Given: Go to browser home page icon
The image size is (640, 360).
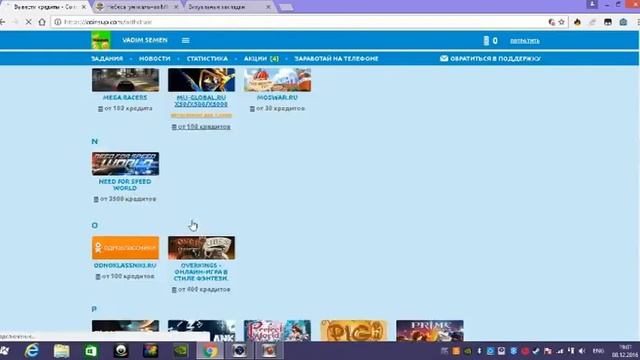Looking at the screenshot, I should (x=42, y=22).
